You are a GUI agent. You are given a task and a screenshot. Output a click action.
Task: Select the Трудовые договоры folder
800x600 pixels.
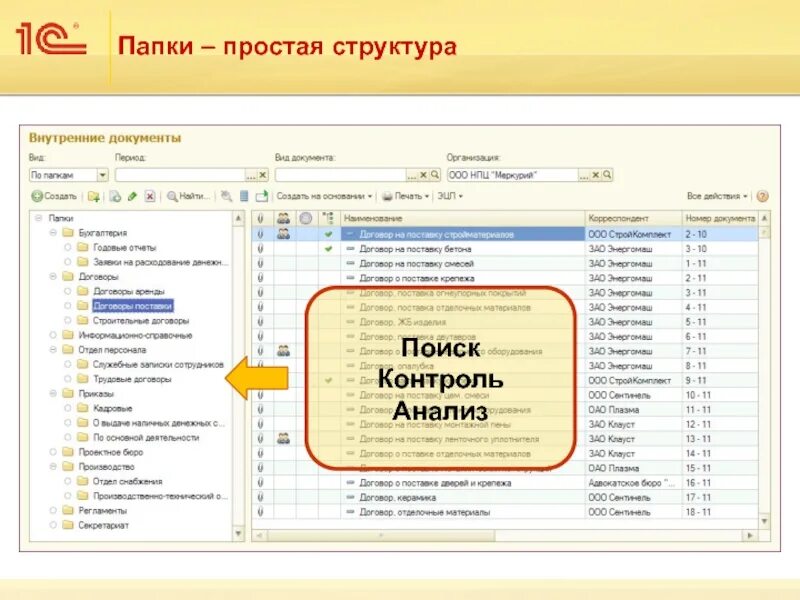132,379
